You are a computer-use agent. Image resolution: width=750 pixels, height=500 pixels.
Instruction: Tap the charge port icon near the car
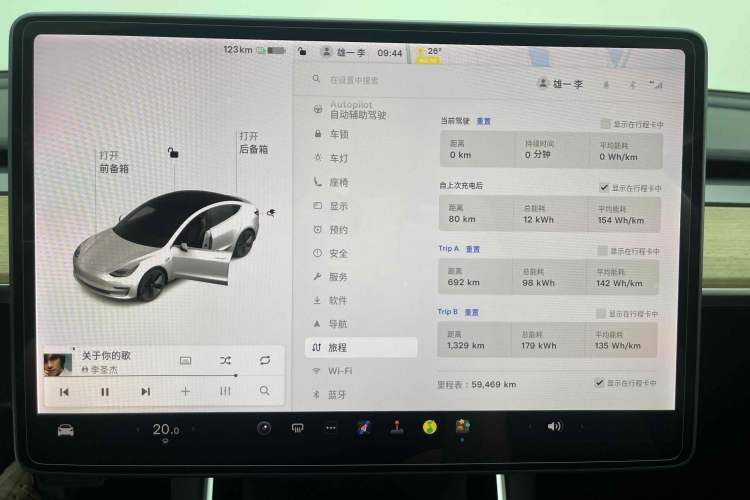point(271,212)
